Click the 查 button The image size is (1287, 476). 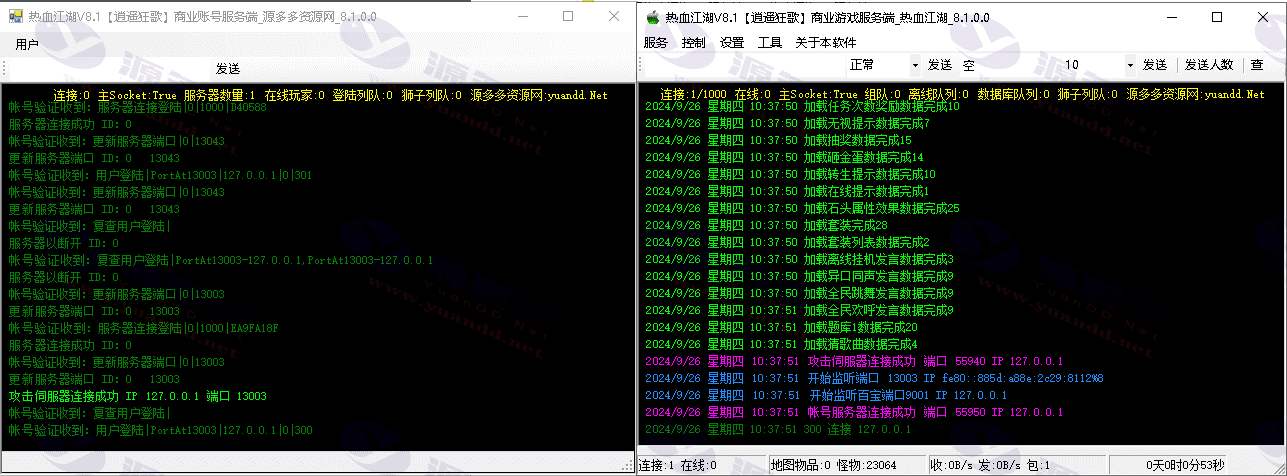(x=1257, y=65)
